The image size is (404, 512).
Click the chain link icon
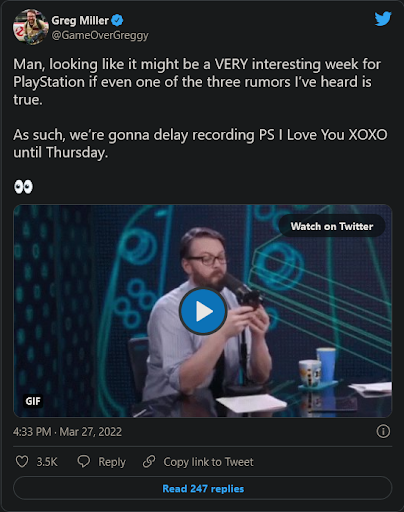pyautogui.click(x=149, y=462)
